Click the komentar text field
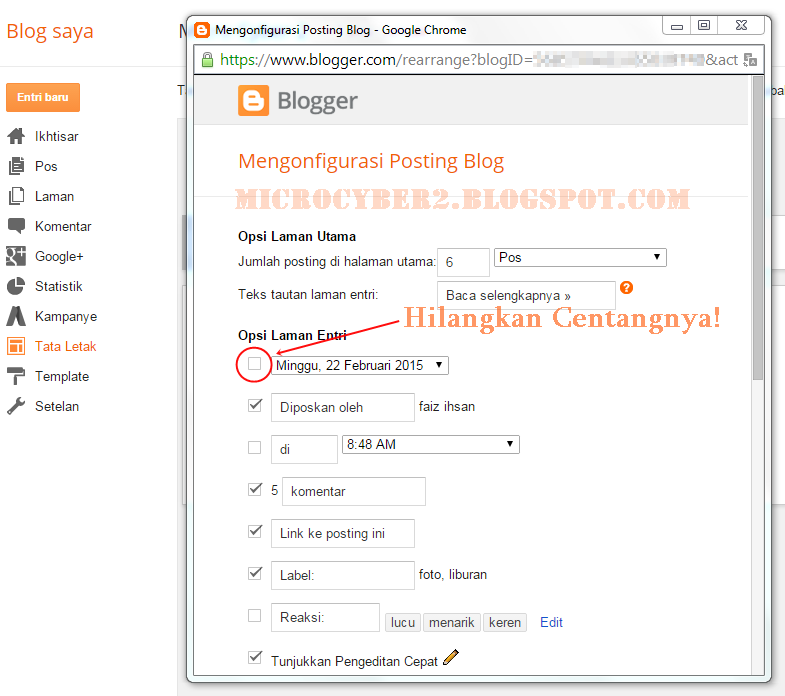 pos(354,492)
